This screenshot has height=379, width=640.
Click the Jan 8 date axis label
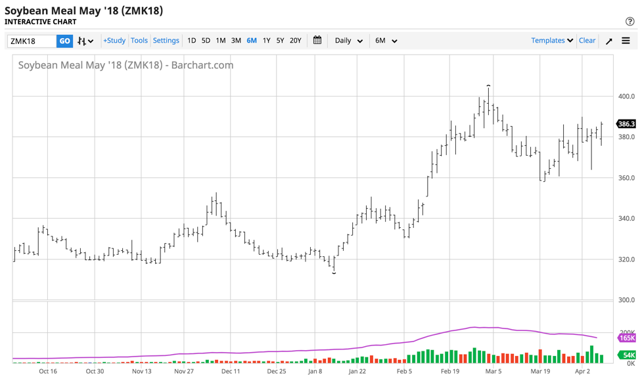click(x=315, y=371)
